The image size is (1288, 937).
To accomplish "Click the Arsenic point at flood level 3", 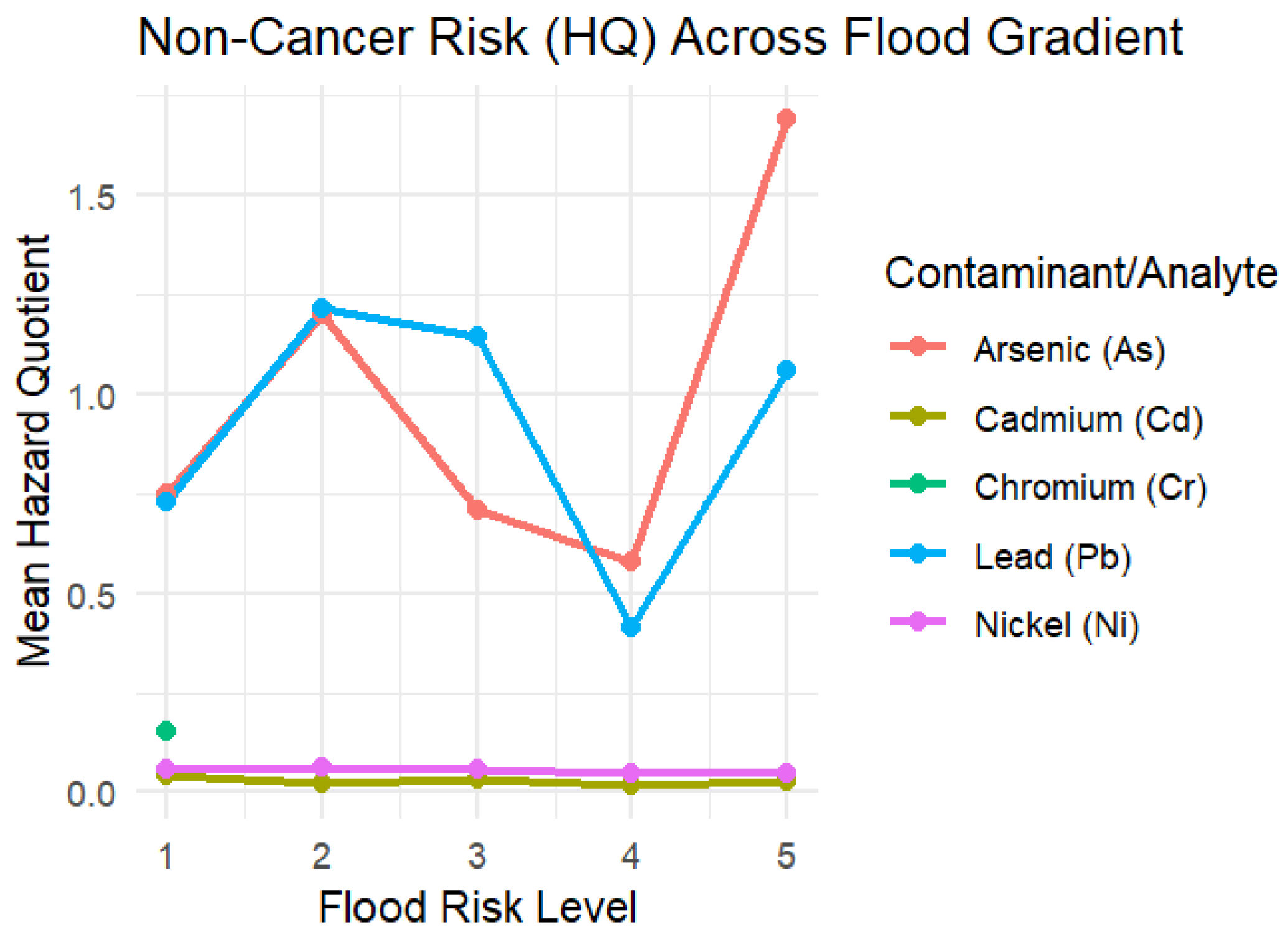I will coord(477,510).
